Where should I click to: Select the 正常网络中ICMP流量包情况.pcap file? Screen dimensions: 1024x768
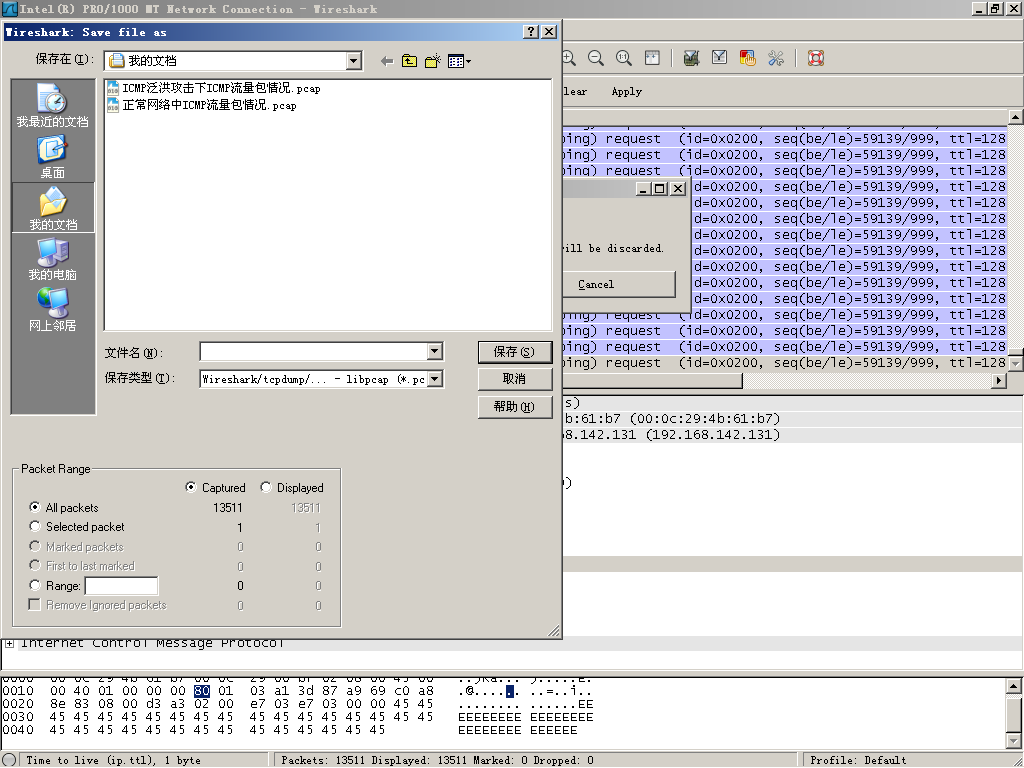202,105
